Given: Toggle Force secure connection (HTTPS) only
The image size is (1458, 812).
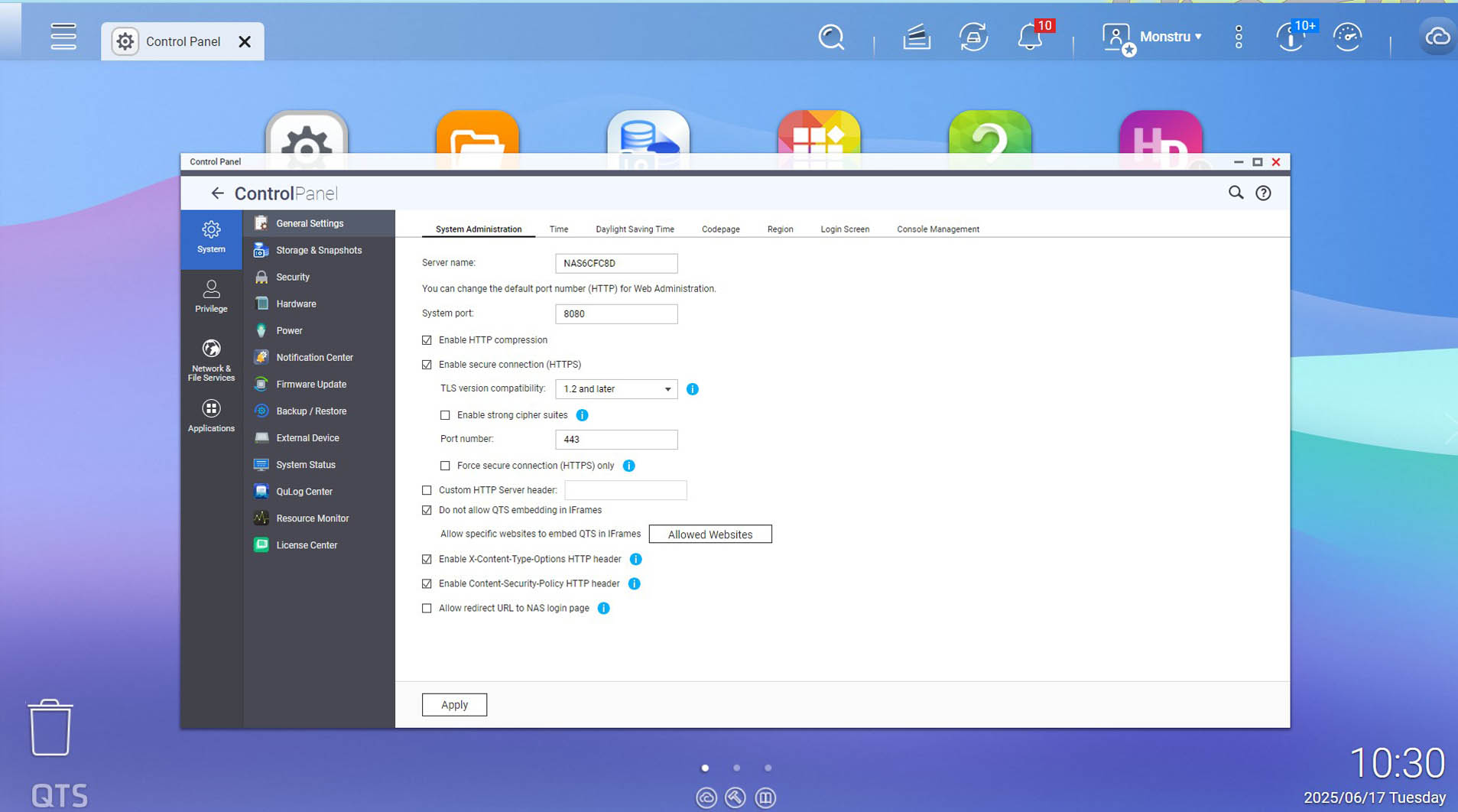Looking at the screenshot, I should tap(445, 466).
